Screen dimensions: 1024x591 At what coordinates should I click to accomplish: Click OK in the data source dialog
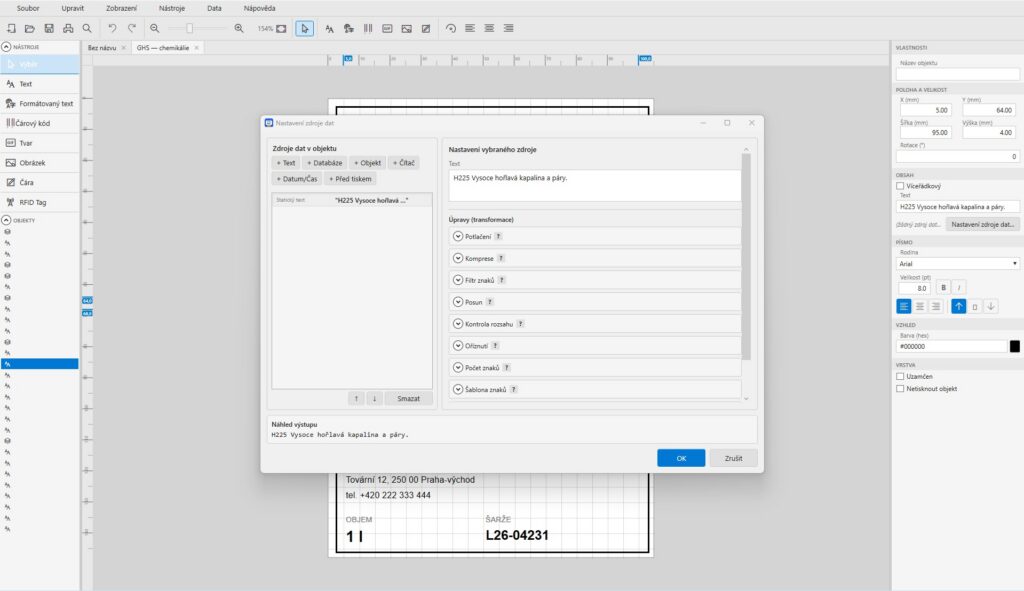(x=681, y=458)
